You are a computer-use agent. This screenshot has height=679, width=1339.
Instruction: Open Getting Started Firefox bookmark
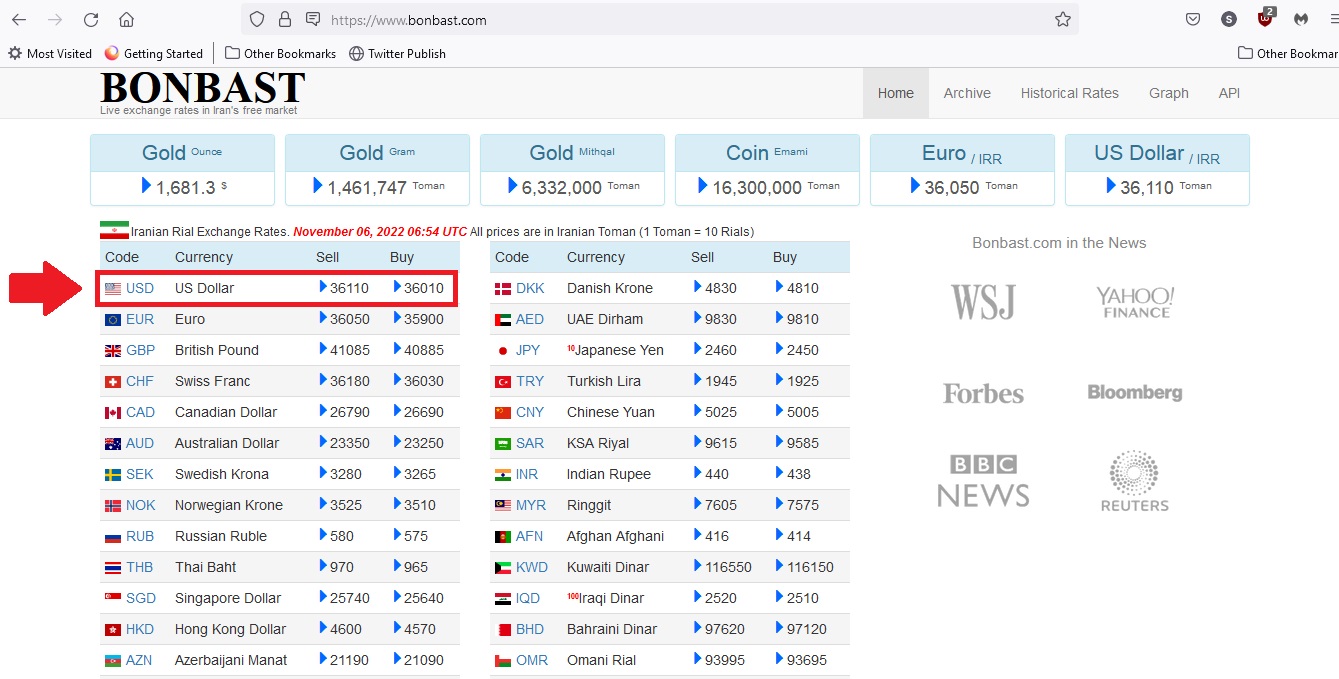153,54
